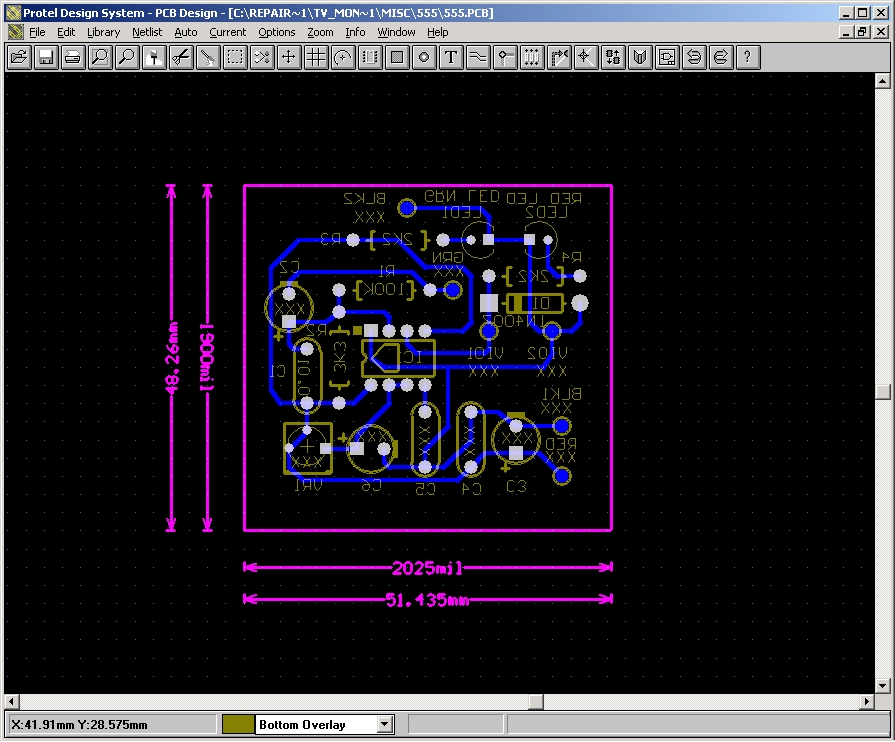Viewport: 895px width, 742px height.
Task: Open the Auto menu
Action: (x=186, y=32)
